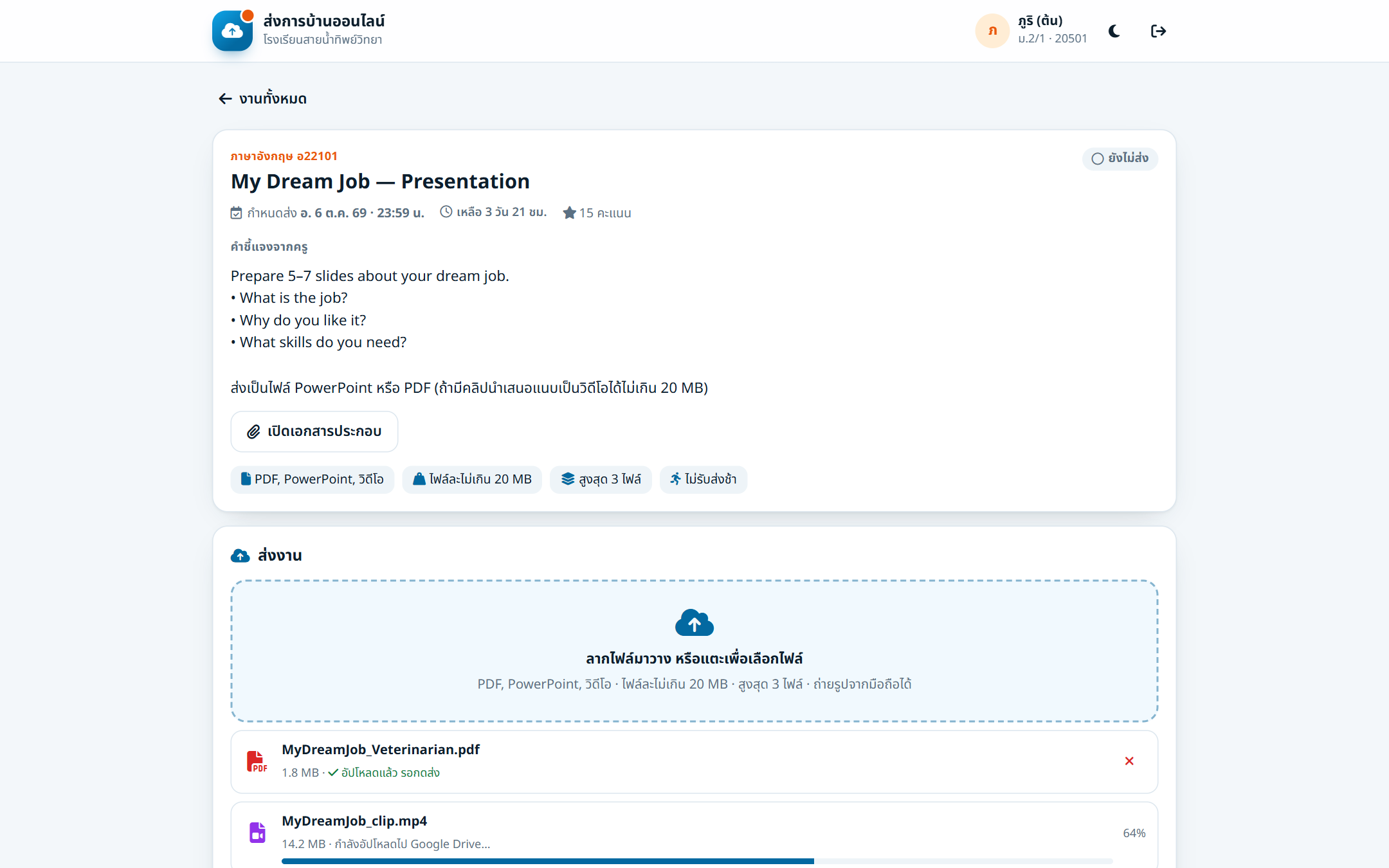
Task: Click the user name ภูริ (ต้น)
Action: pos(1040,21)
